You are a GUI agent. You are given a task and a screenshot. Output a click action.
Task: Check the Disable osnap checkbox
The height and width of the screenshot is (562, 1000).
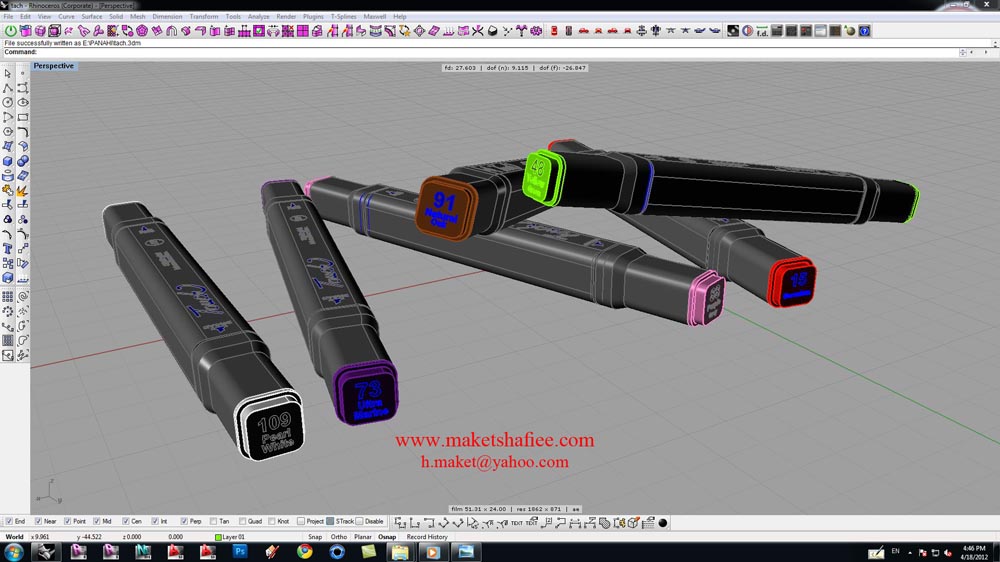(x=360, y=521)
